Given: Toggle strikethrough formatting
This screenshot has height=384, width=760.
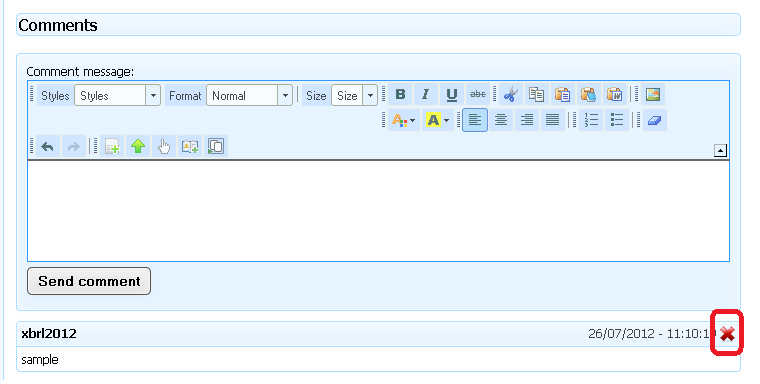Looking at the screenshot, I should (478, 94).
